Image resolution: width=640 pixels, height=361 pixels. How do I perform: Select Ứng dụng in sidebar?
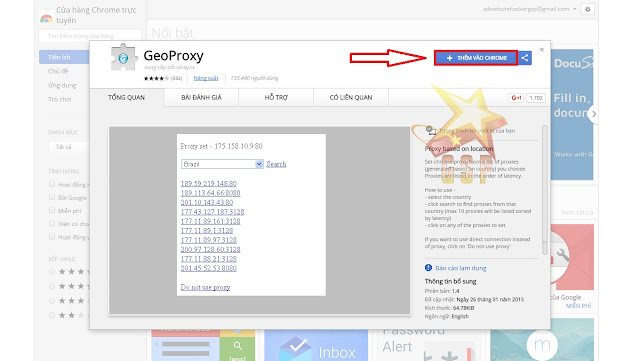[62, 85]
